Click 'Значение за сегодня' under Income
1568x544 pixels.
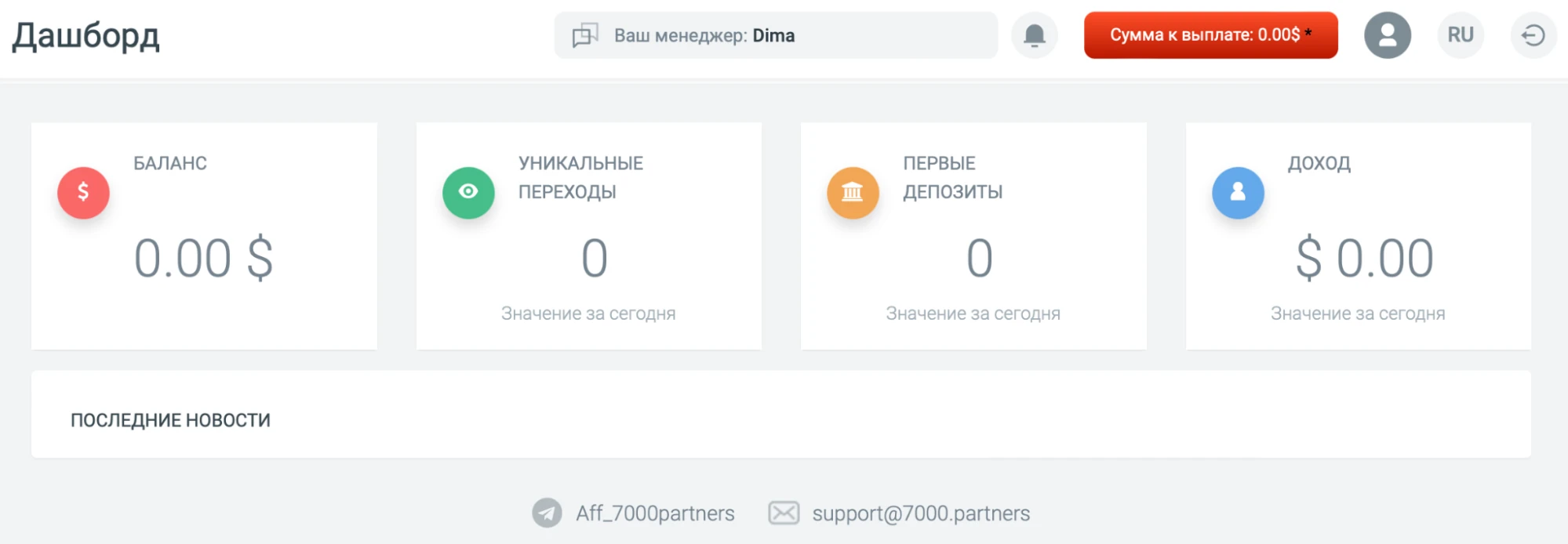click(1358, 314)
